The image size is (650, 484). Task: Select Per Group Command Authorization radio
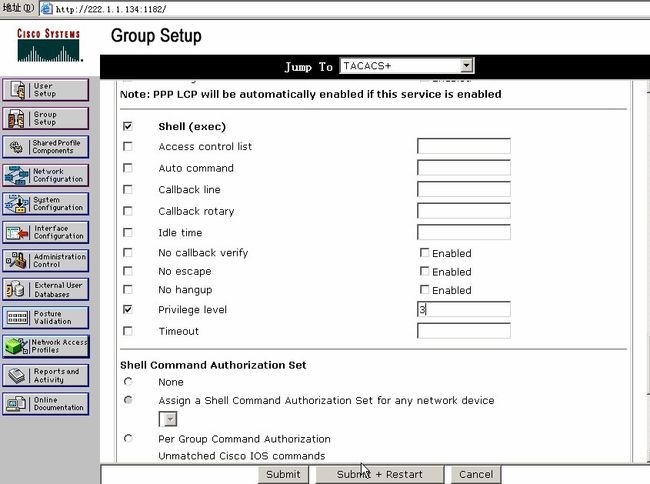click(x=128, y=438)
